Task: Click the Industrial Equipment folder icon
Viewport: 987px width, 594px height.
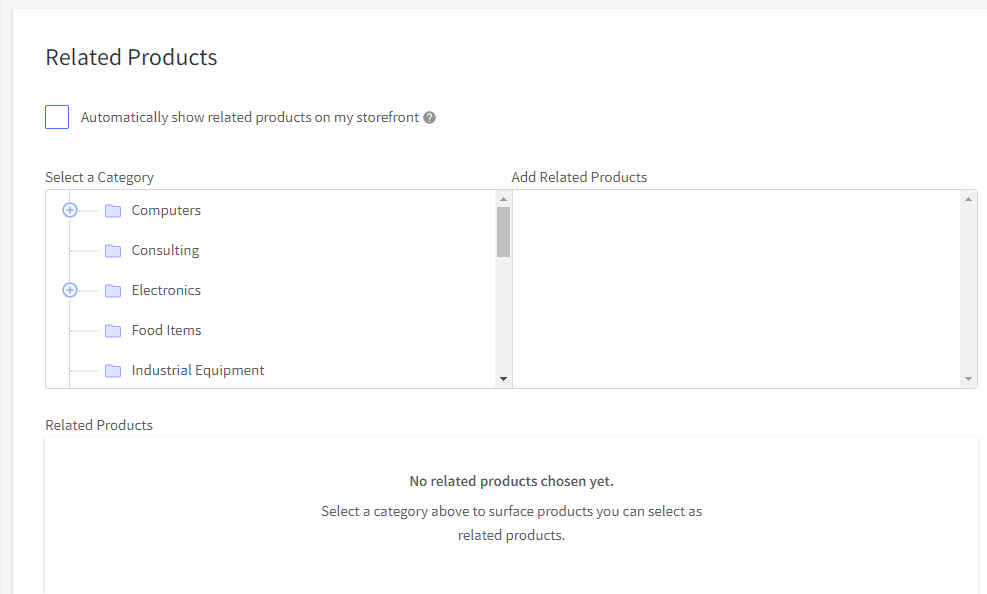Action: (x=113, y=371)
